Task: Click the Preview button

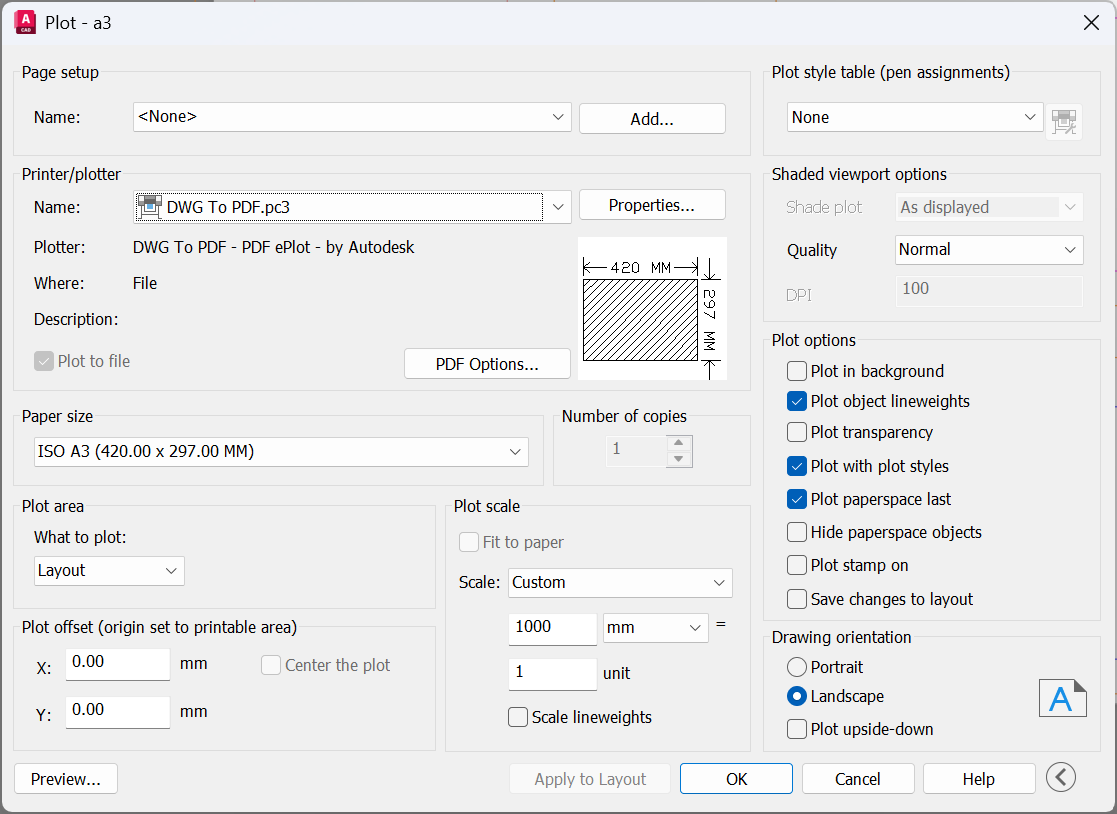Action: [x=66, y=779]
